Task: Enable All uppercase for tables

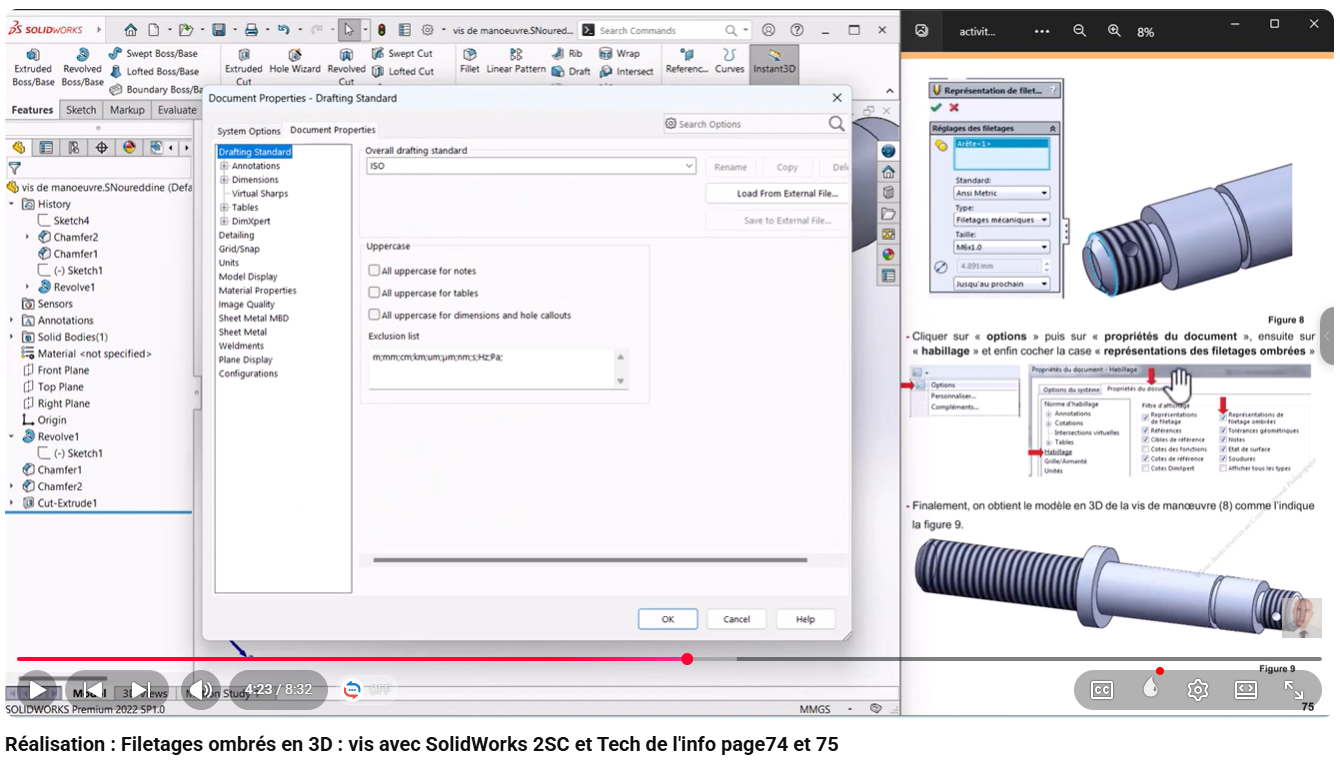Action: pyautogui.click(x=374, y=293)
